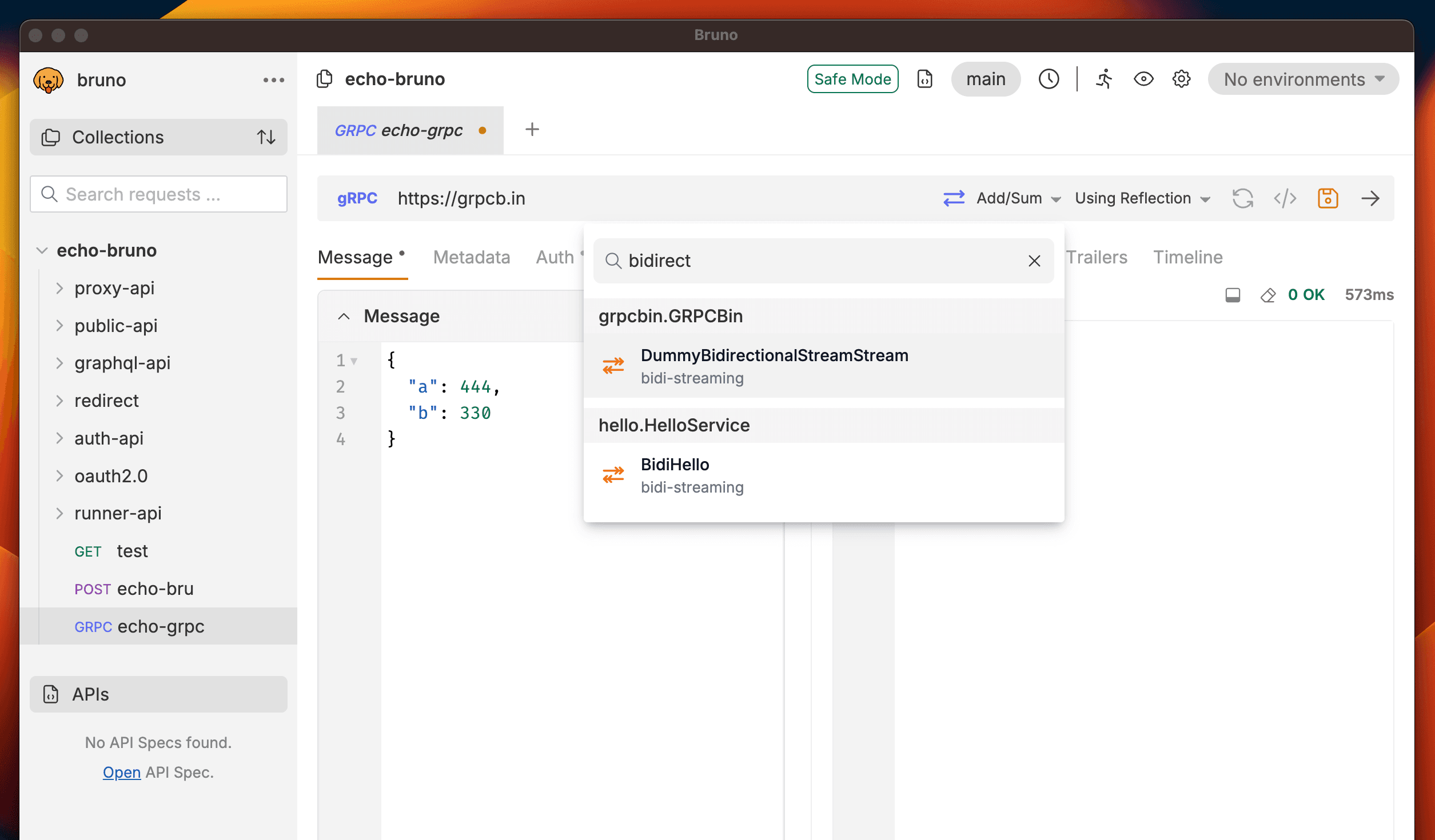Screen dimensions: 1435x840
Task: Toggle collections sort order arrows
Action: pyautogui.click(x=266, y=137)
